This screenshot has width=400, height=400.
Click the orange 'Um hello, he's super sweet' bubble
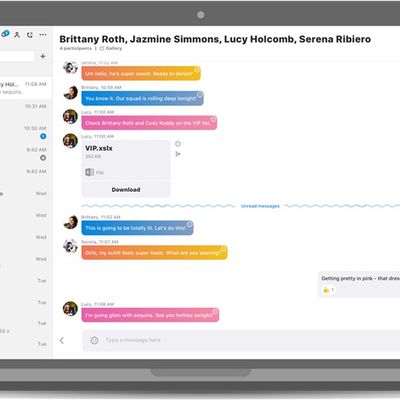point(141,73)
